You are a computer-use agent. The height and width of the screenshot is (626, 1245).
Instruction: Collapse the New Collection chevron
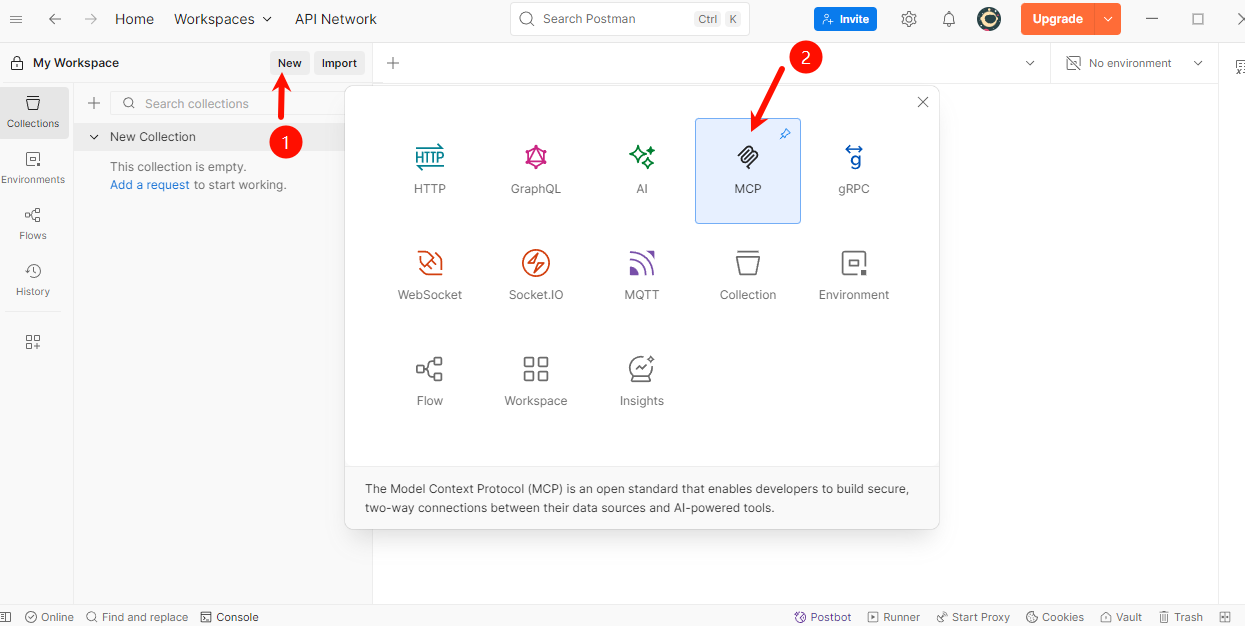(x=94, y=137)
